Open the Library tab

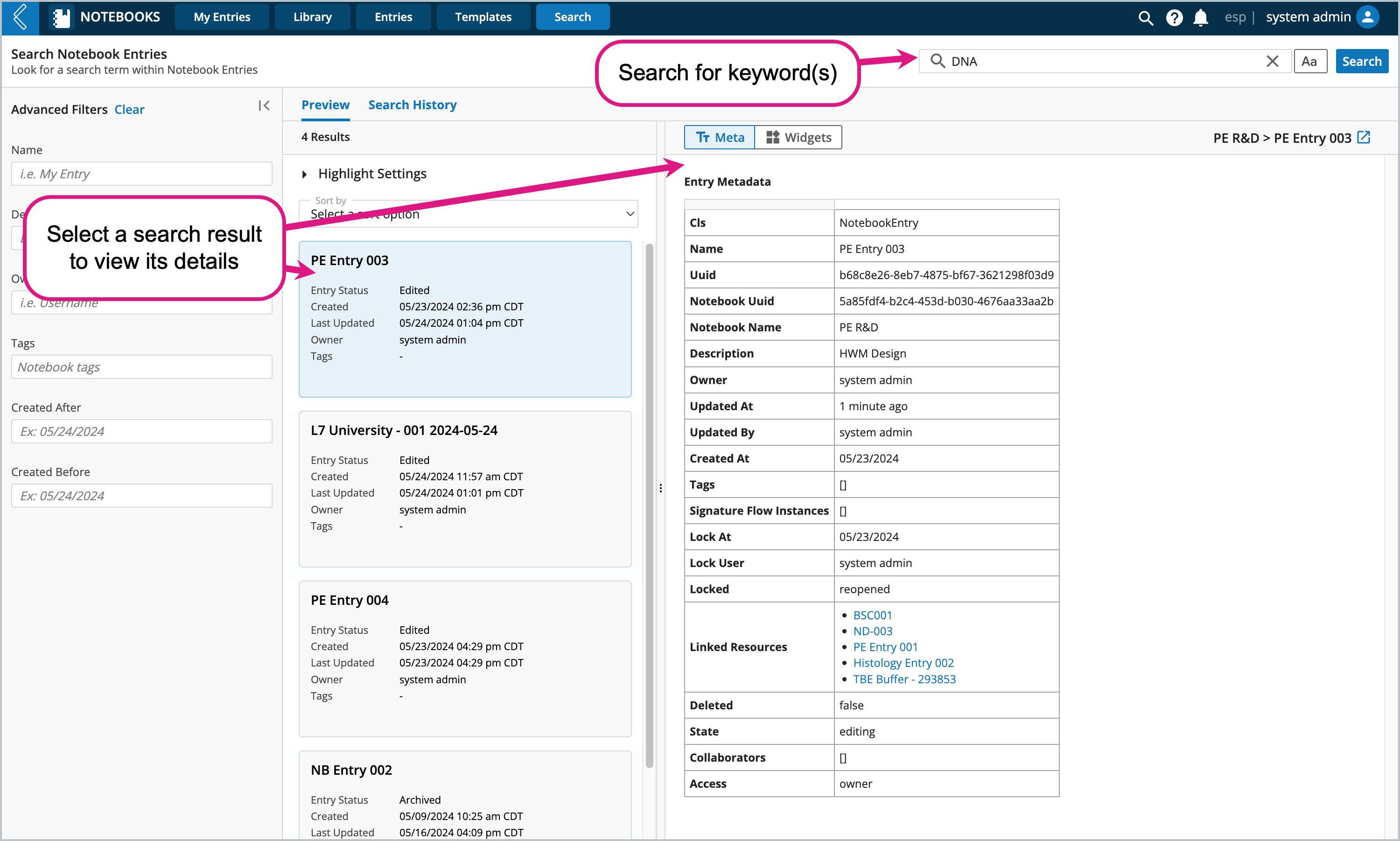pyautogui.click(x=312, y=17)
